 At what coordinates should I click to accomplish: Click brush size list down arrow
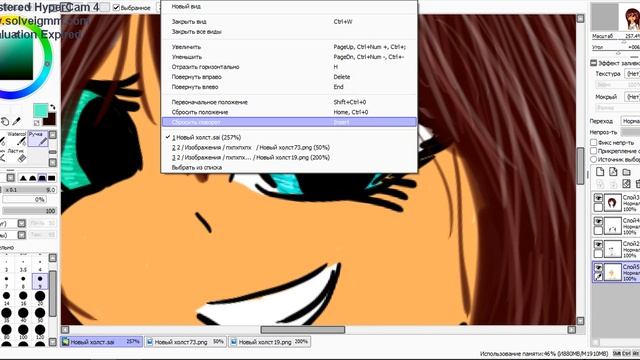(x=53, y=342)
